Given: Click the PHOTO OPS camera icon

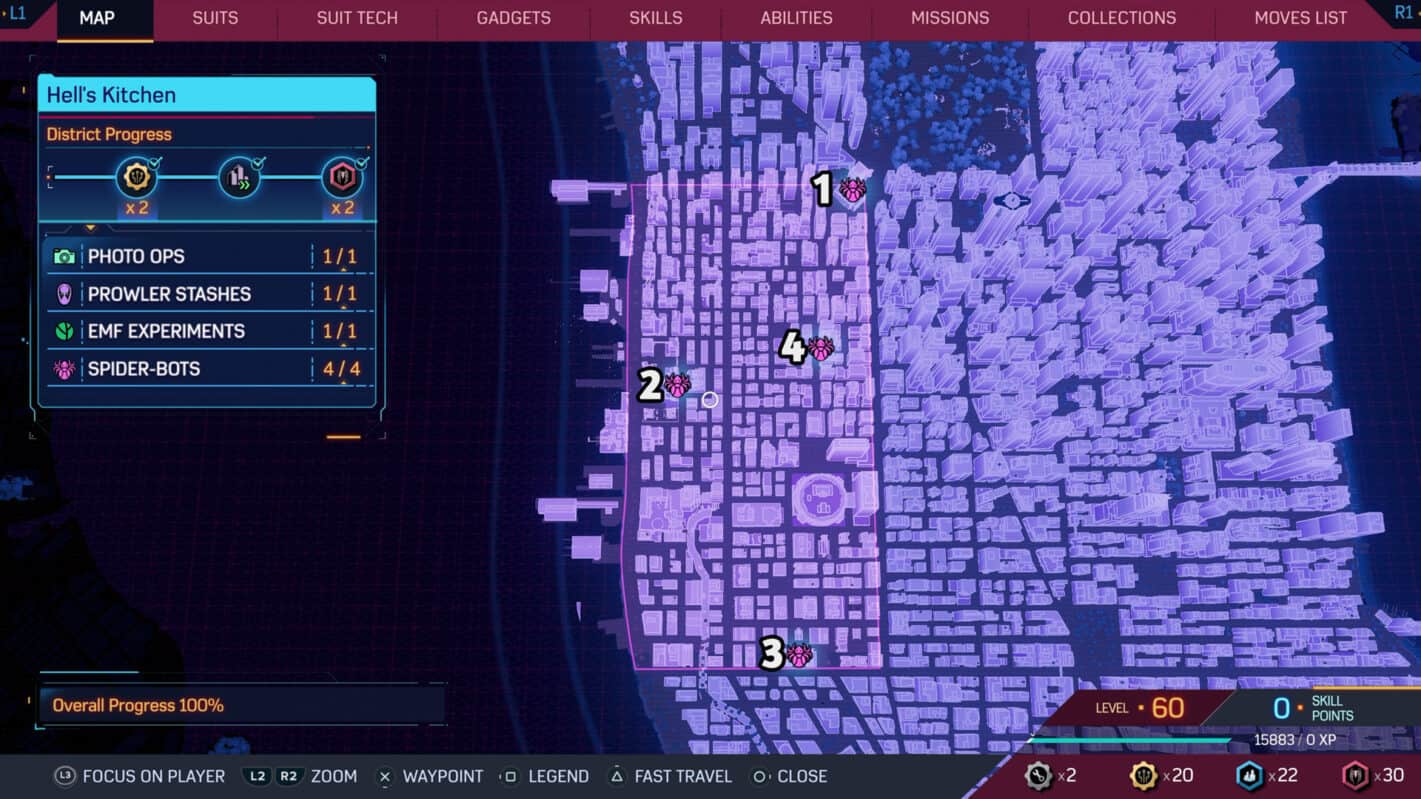Looking at the screenshot, I should [64, 257].
